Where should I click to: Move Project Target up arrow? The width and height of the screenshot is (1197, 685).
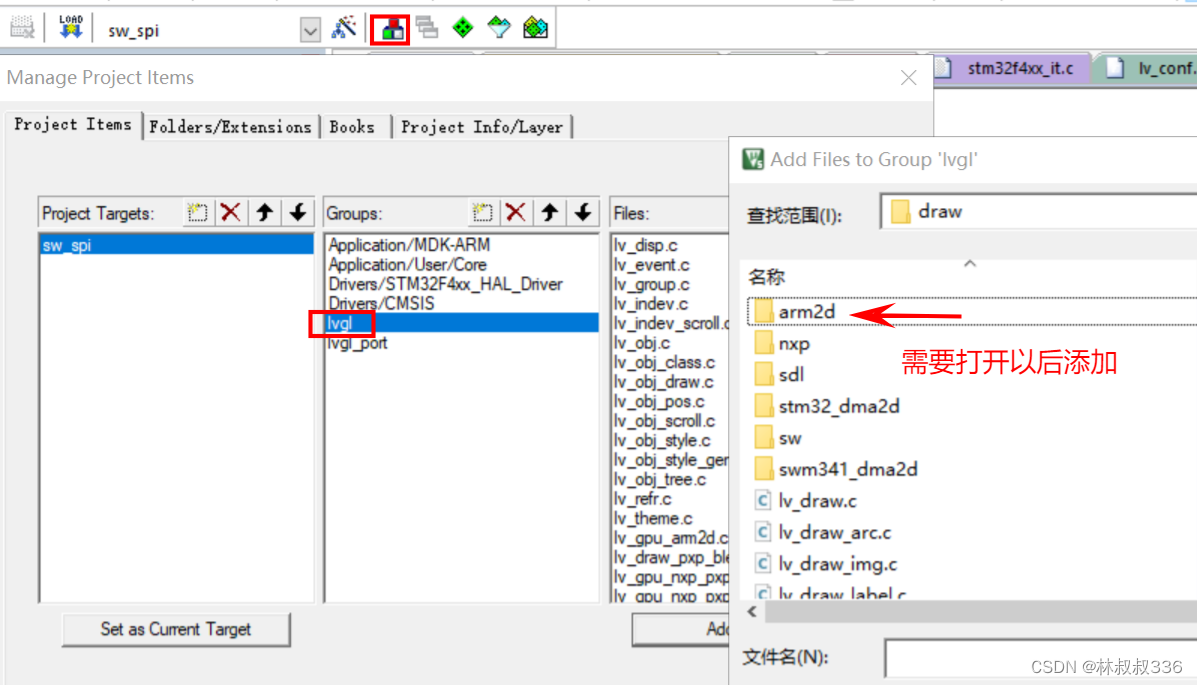coord(264,212)
